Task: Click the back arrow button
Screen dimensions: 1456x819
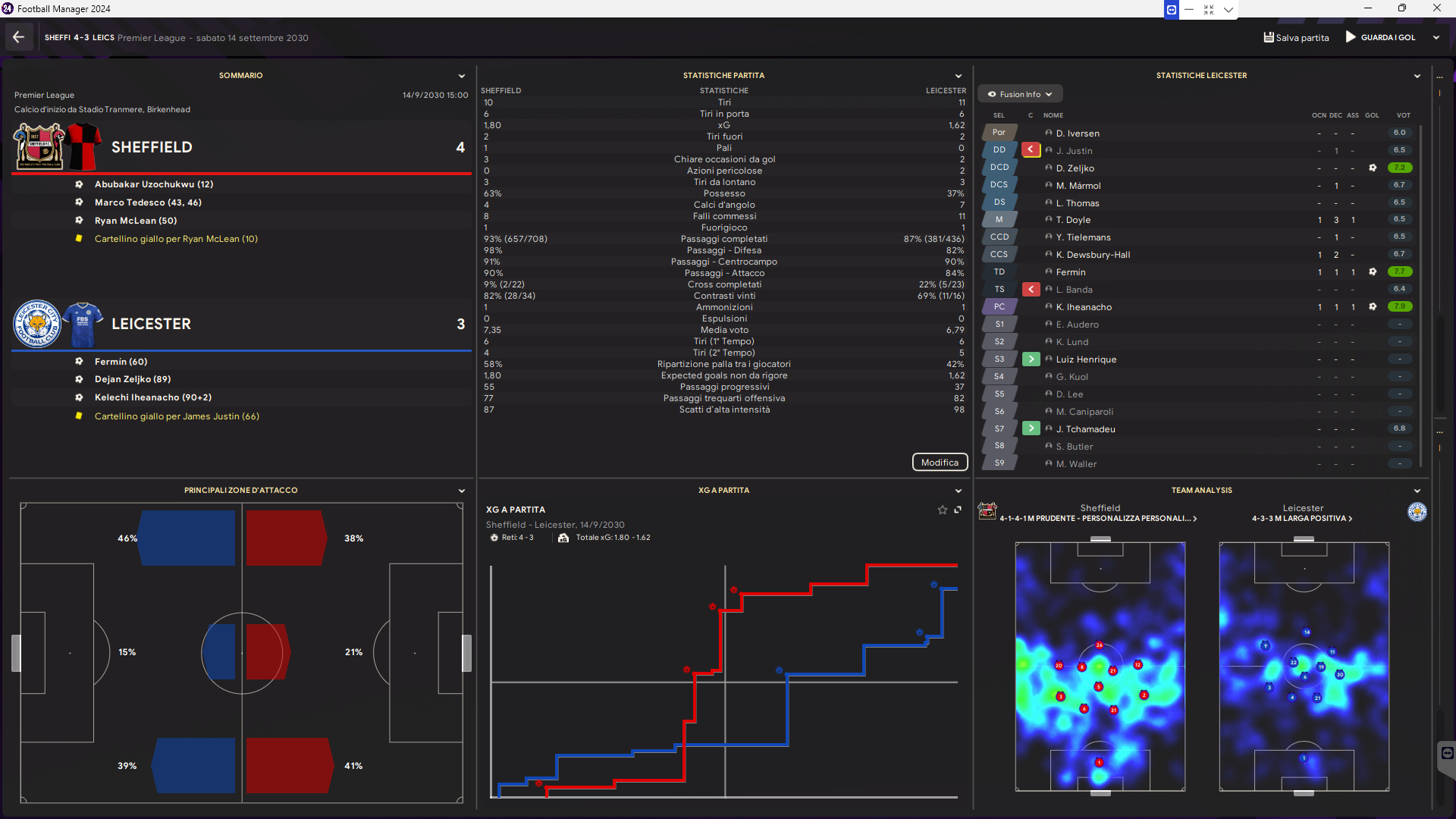Action: 18,37
